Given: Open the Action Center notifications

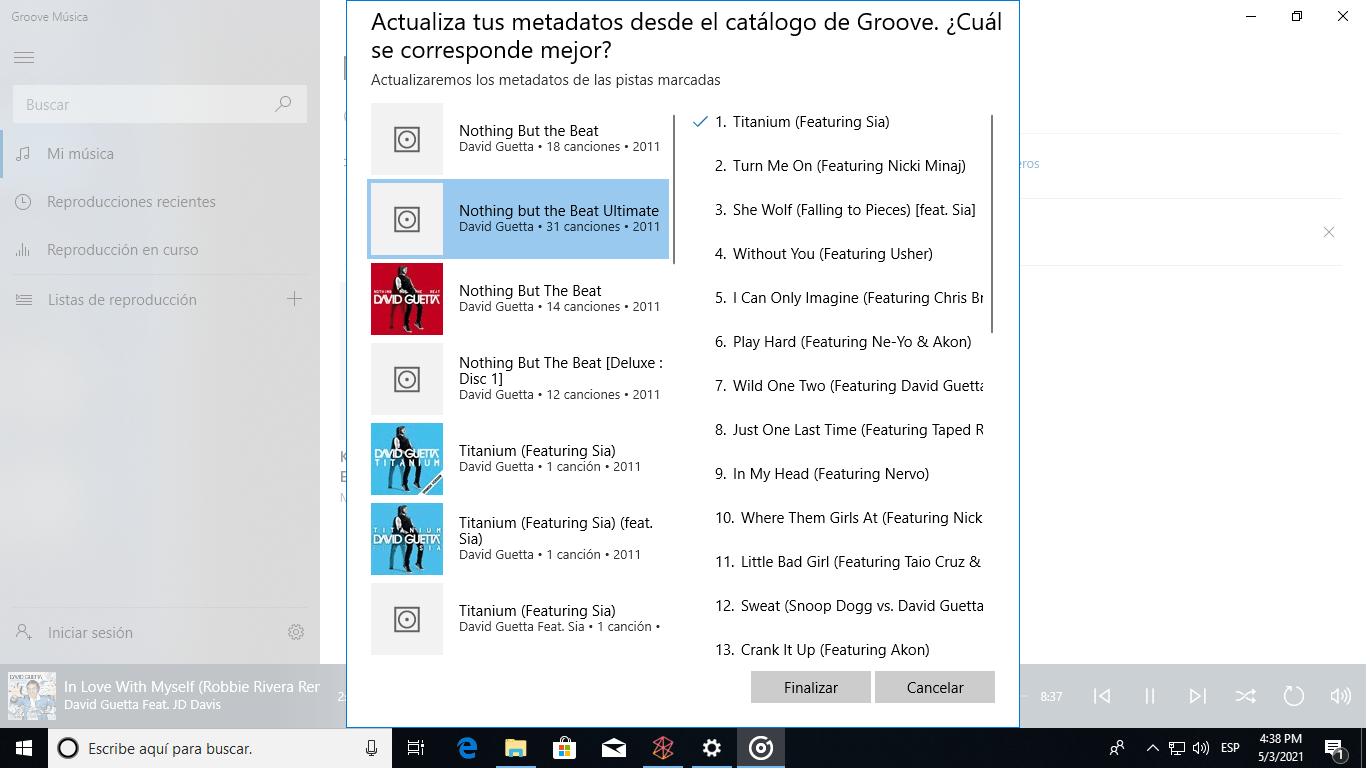Looking at the screenshot, I should (1334, 748).
